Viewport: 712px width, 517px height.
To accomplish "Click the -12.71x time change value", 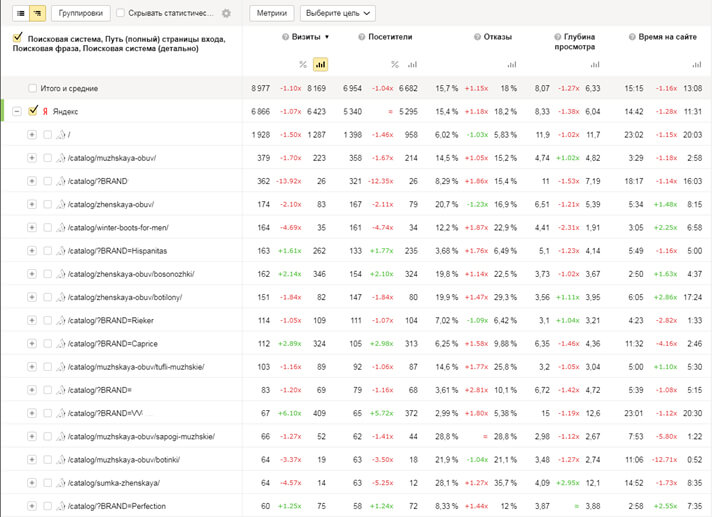I will (664, 460).
